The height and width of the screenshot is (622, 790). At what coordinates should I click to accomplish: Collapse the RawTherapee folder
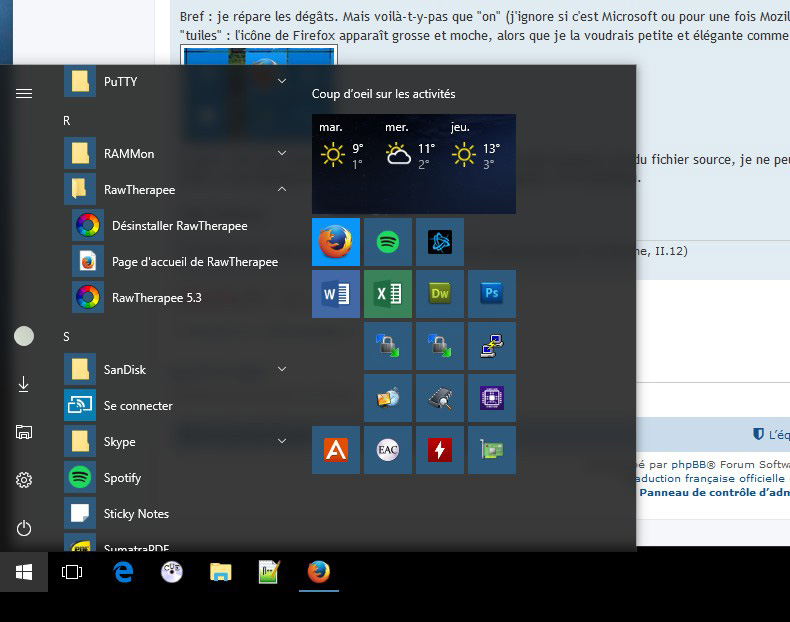pyautogui.click(x=282, y=189)
